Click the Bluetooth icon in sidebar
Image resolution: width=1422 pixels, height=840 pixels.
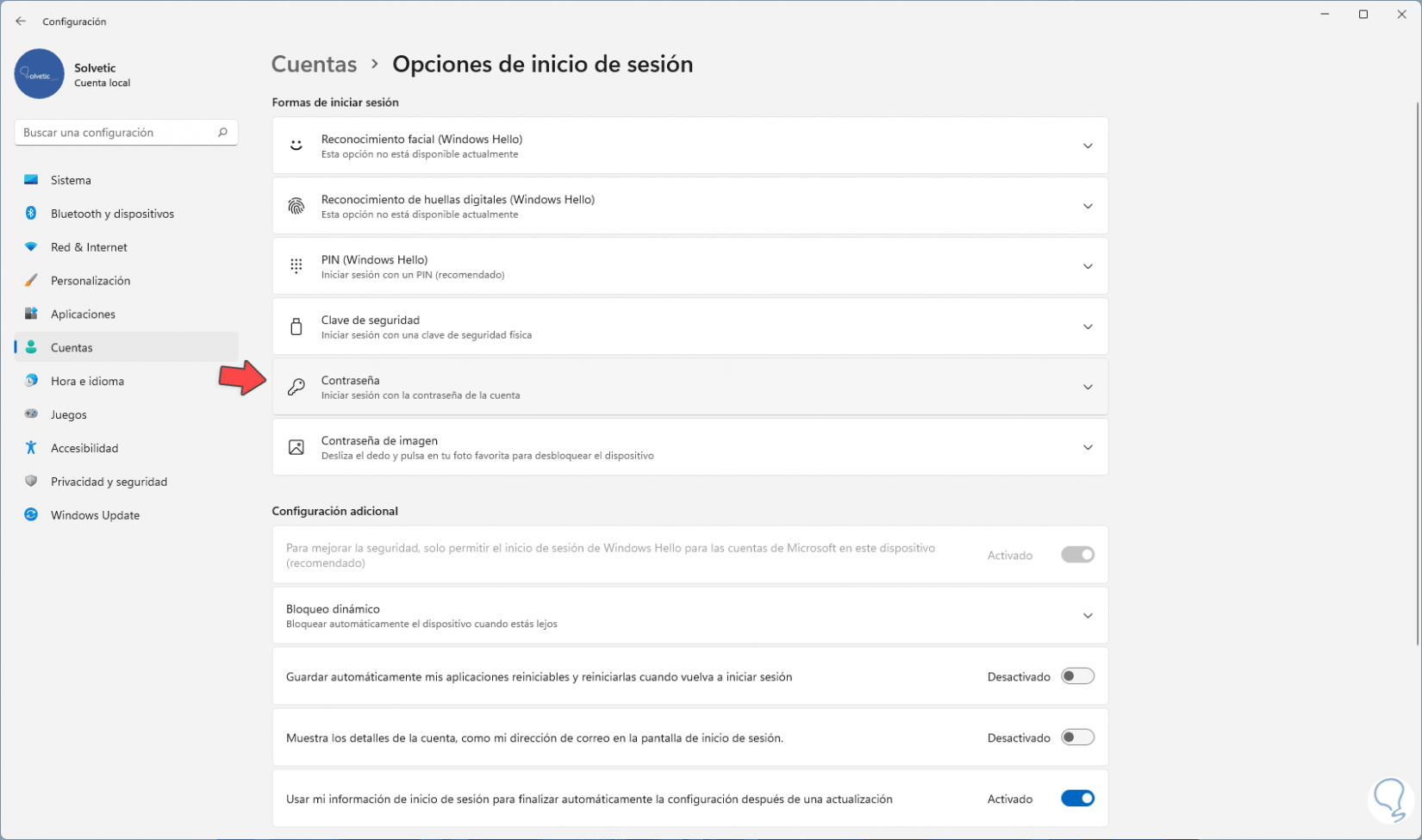pos(31,214)
